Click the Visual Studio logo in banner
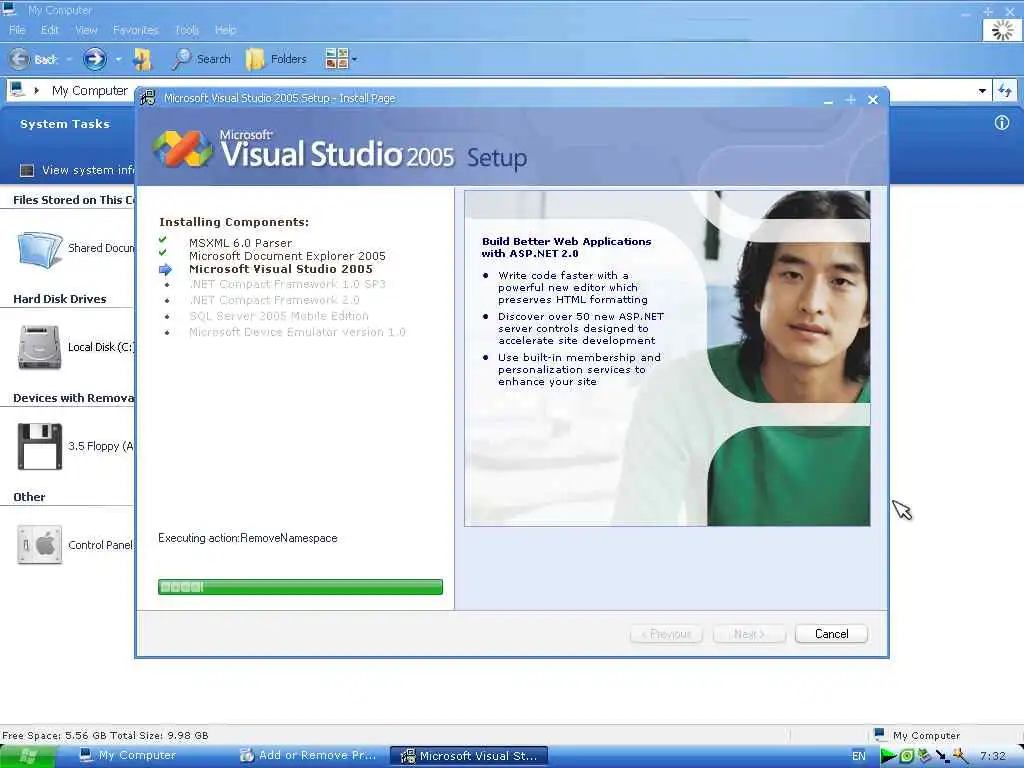Viewport: 1024px width, 768px height. (182, 149)
